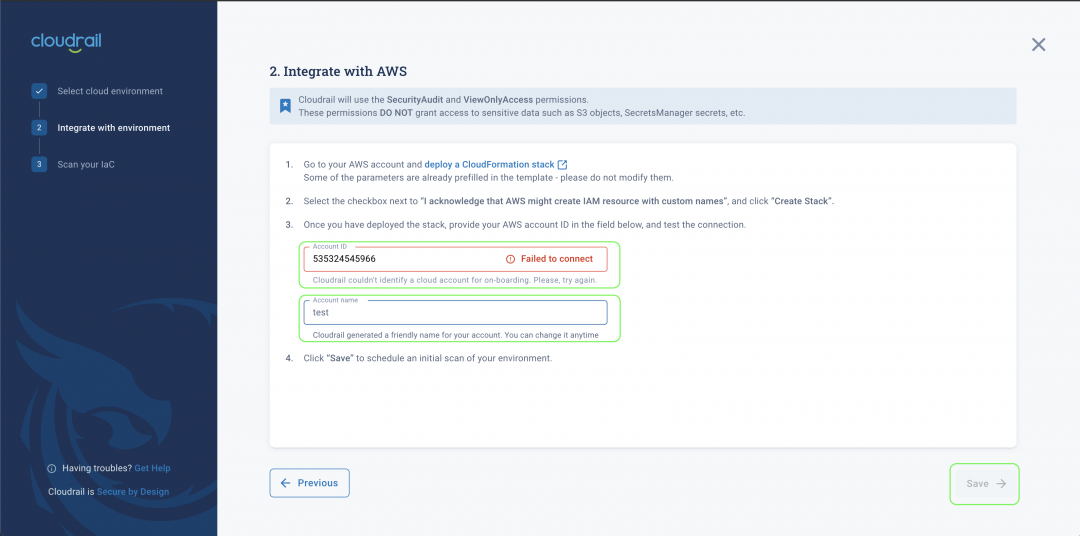Focus the Account ID input field
The width and height of the screenshot is (1080, 536).
pos(455,259)
